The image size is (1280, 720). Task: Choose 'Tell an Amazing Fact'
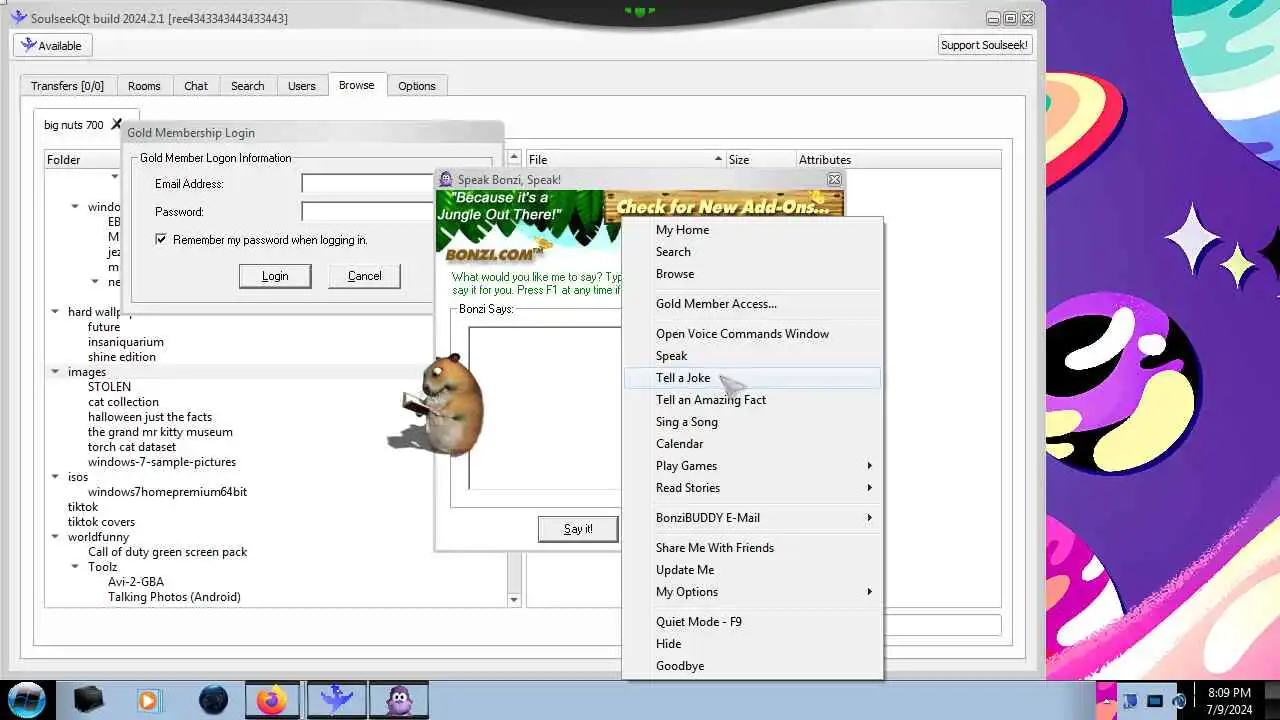(752, 400)
